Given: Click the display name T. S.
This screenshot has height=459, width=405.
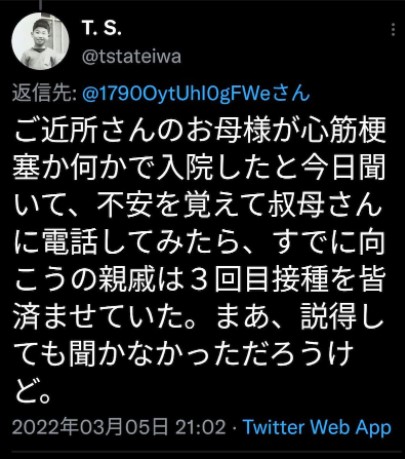Looking at the screenshot, I should 101,28.
